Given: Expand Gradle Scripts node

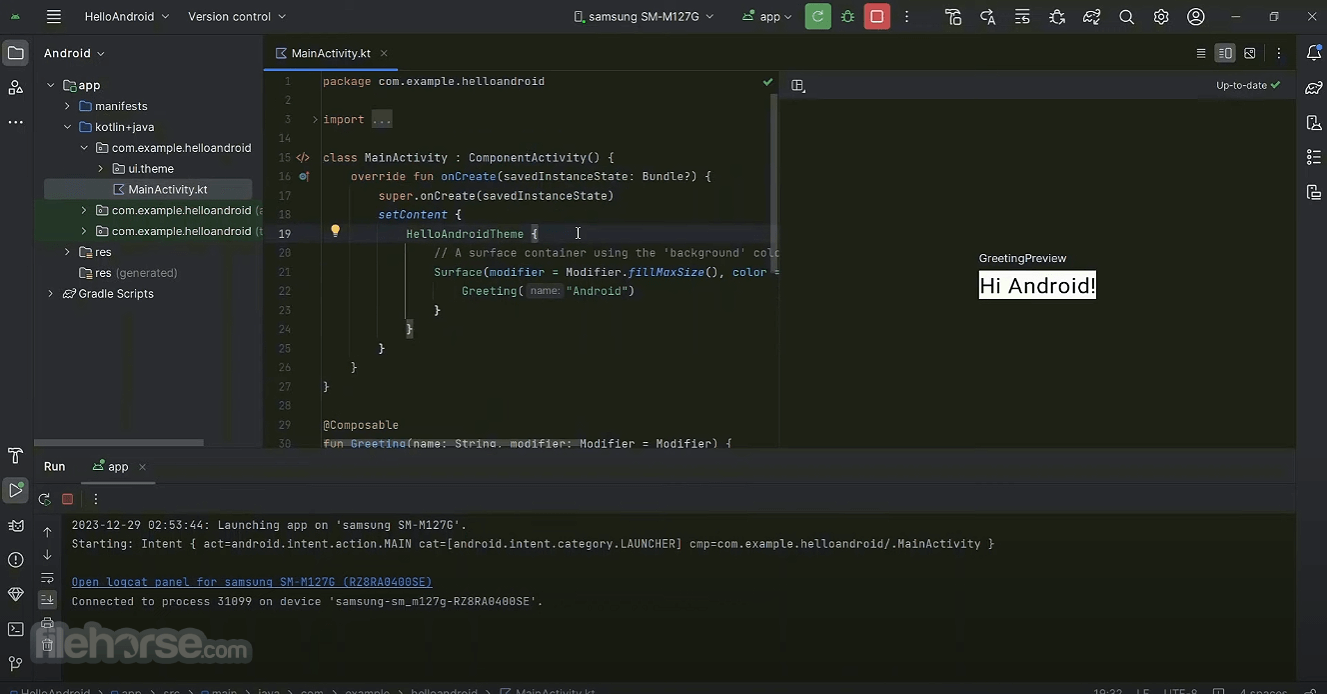Looking at the screenshot, I should (51, 294).
